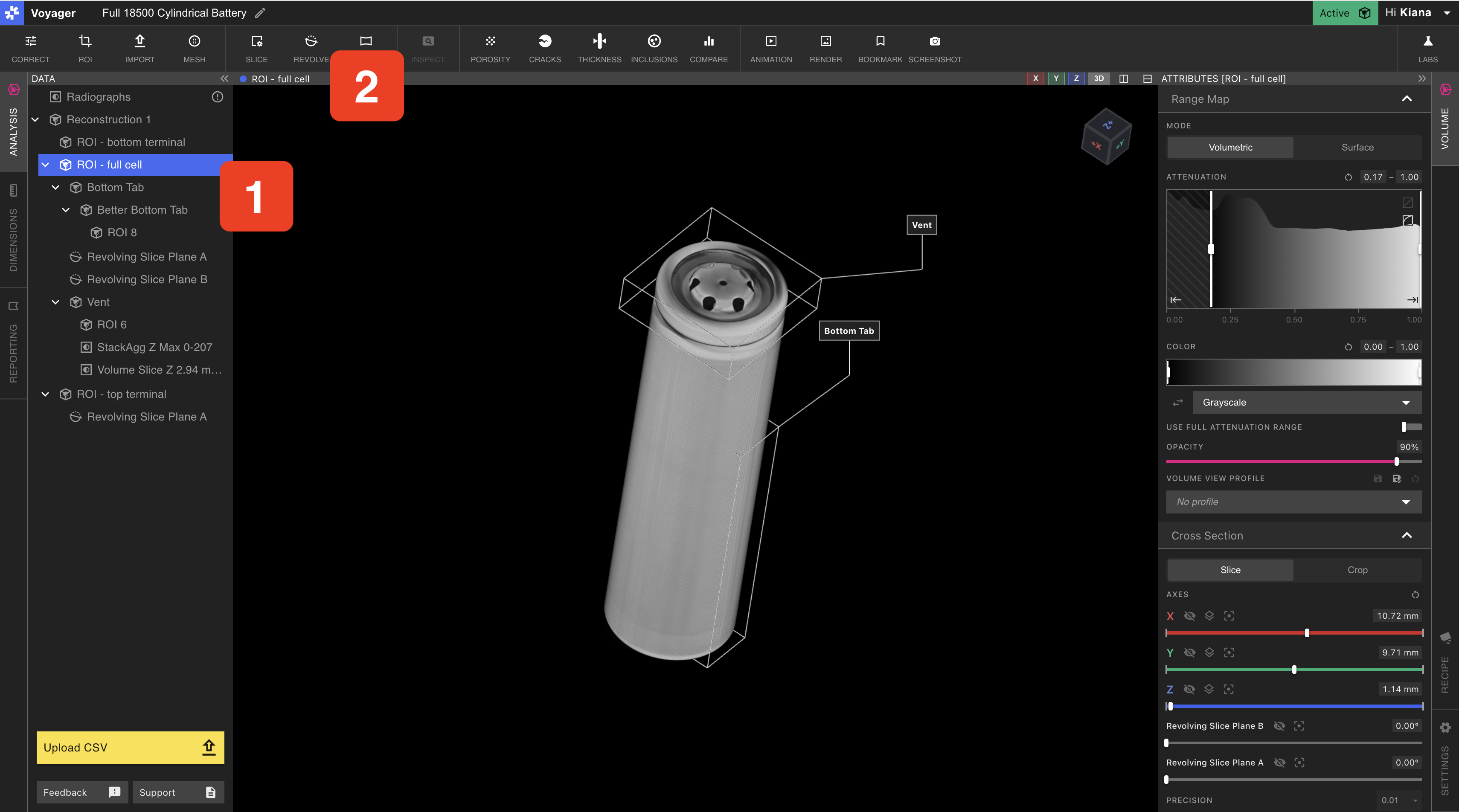
Task: Open the No profile dropdown
Action: [1293, 502]
